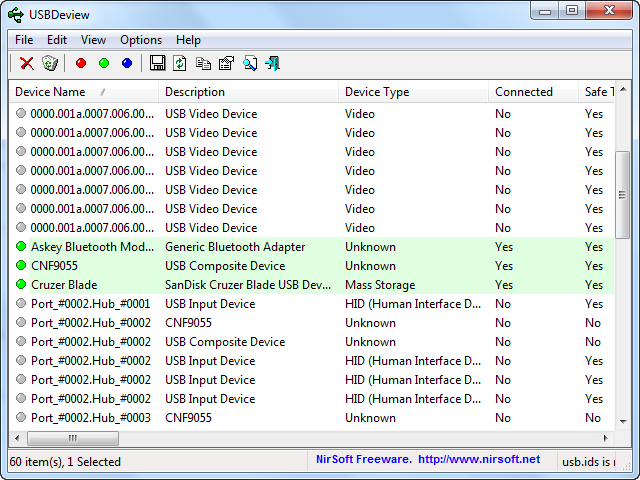Open the Find magnifier toolbar icon

point(250,63)
